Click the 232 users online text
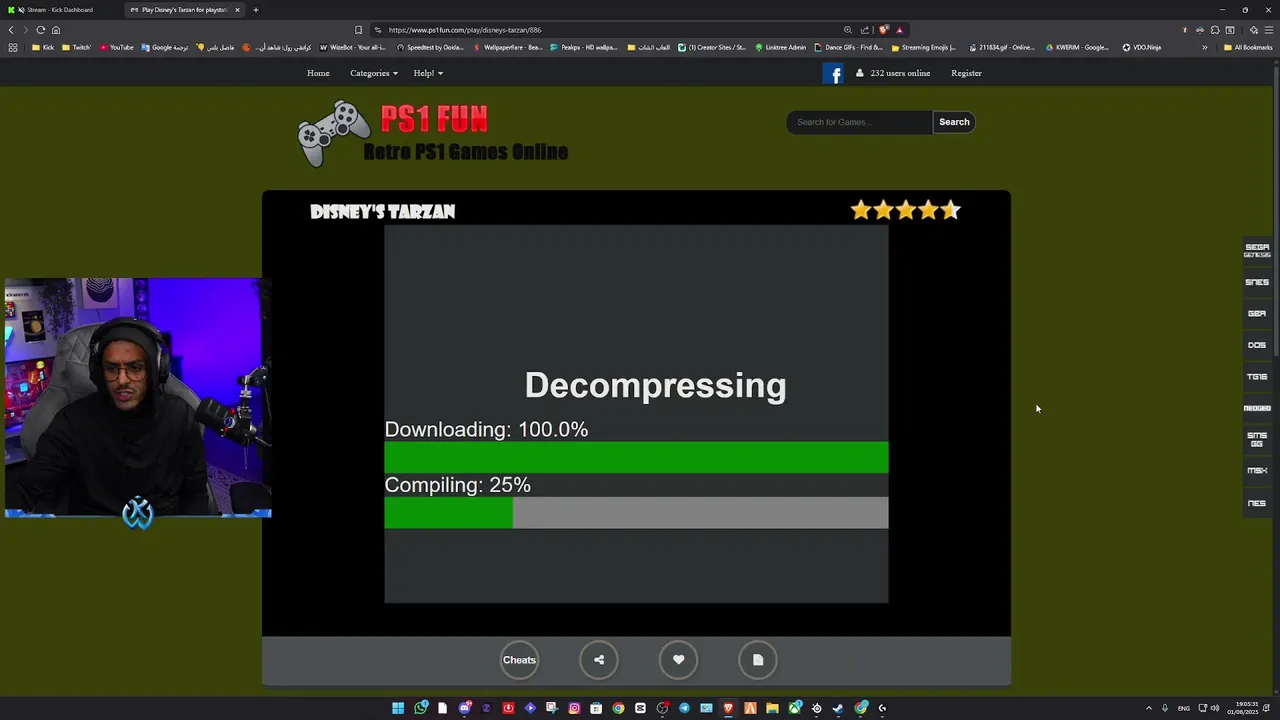 pyautogui.click(x=900, y=73)
